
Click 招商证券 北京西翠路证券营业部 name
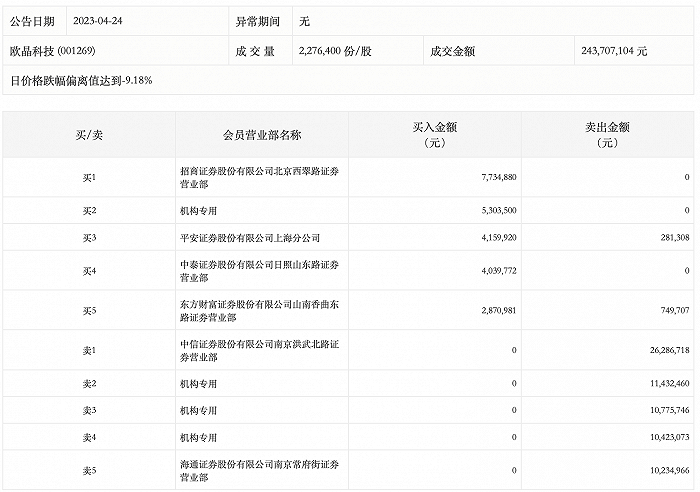click(259, 178)
